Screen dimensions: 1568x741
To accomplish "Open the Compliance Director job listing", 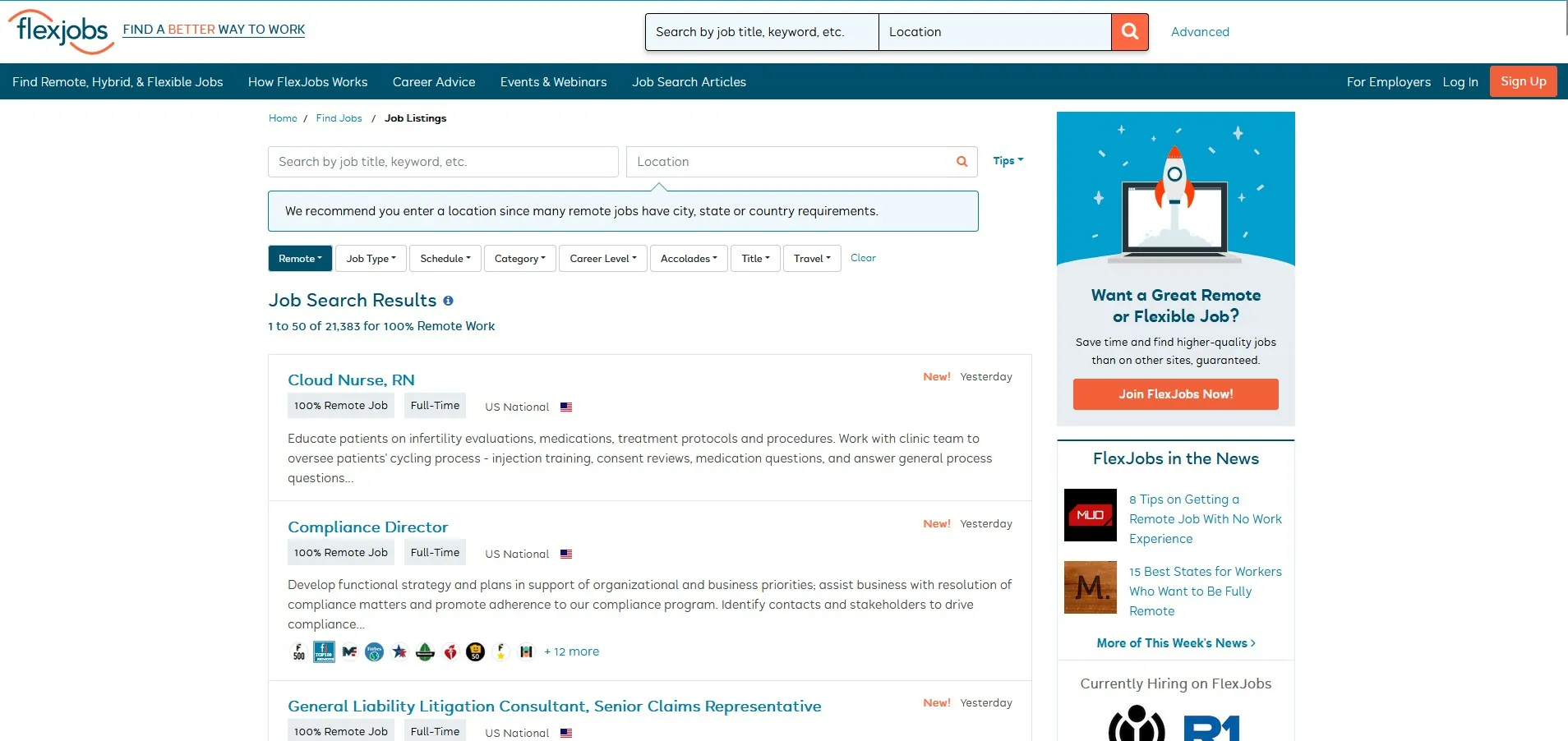I will [x=368, y=527].
